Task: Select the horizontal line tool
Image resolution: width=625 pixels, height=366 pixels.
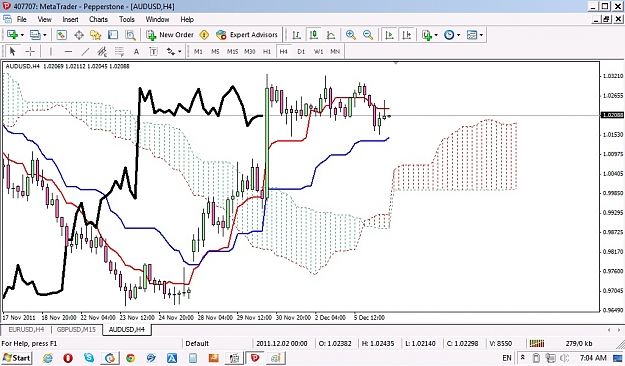Action: point(68,51)
